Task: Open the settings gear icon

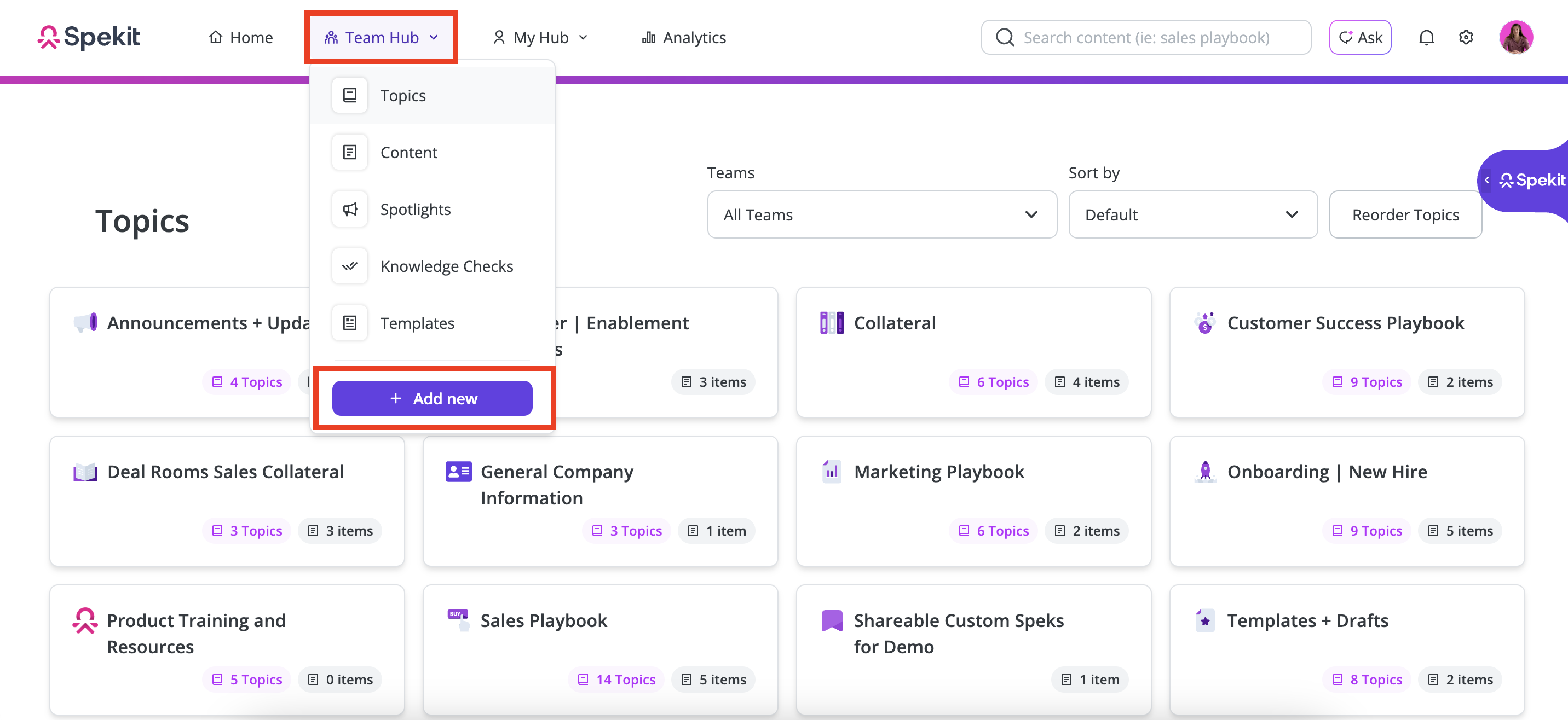Action: 1466,38
